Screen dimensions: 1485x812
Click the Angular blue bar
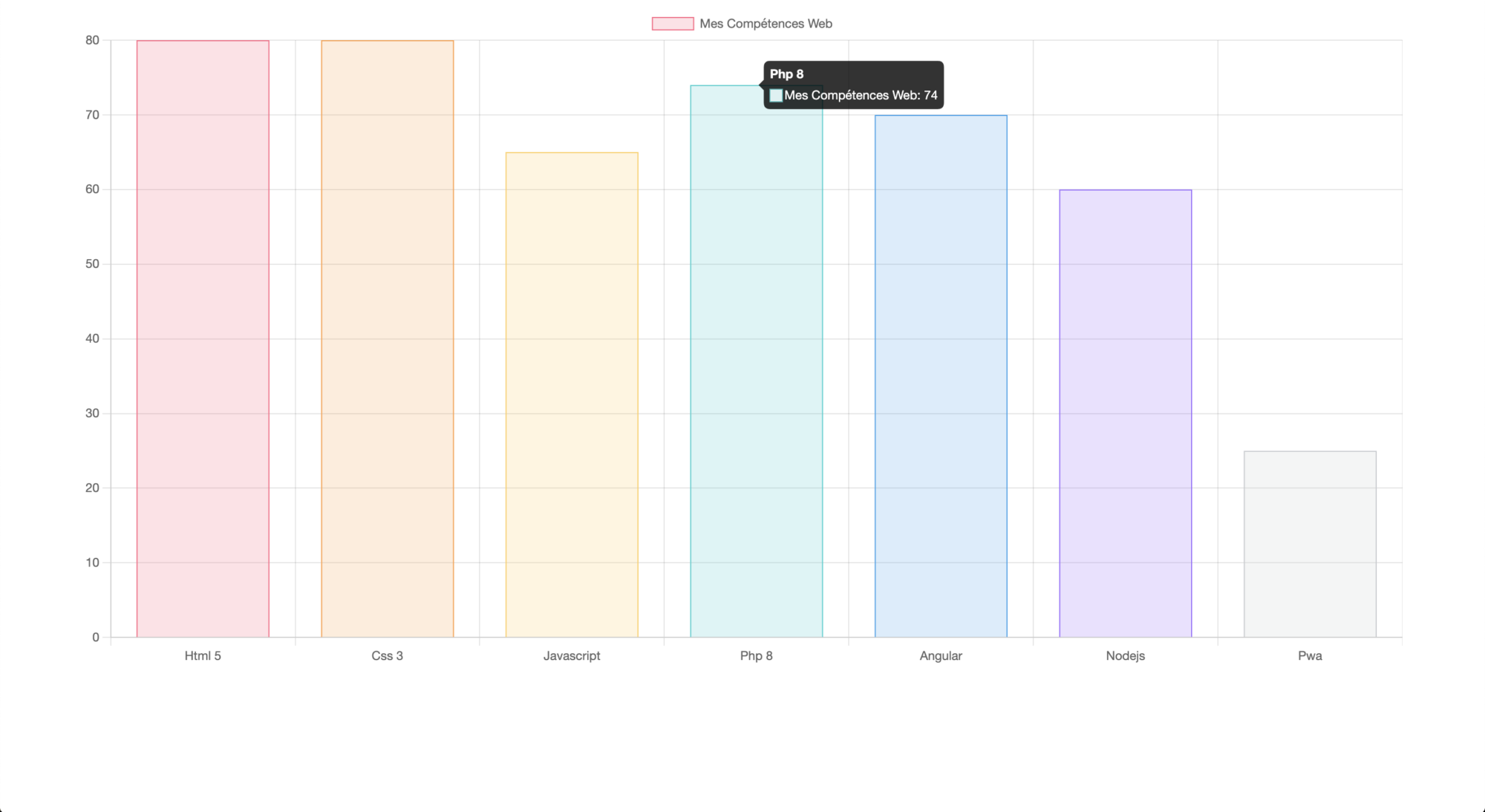(941, 376)
